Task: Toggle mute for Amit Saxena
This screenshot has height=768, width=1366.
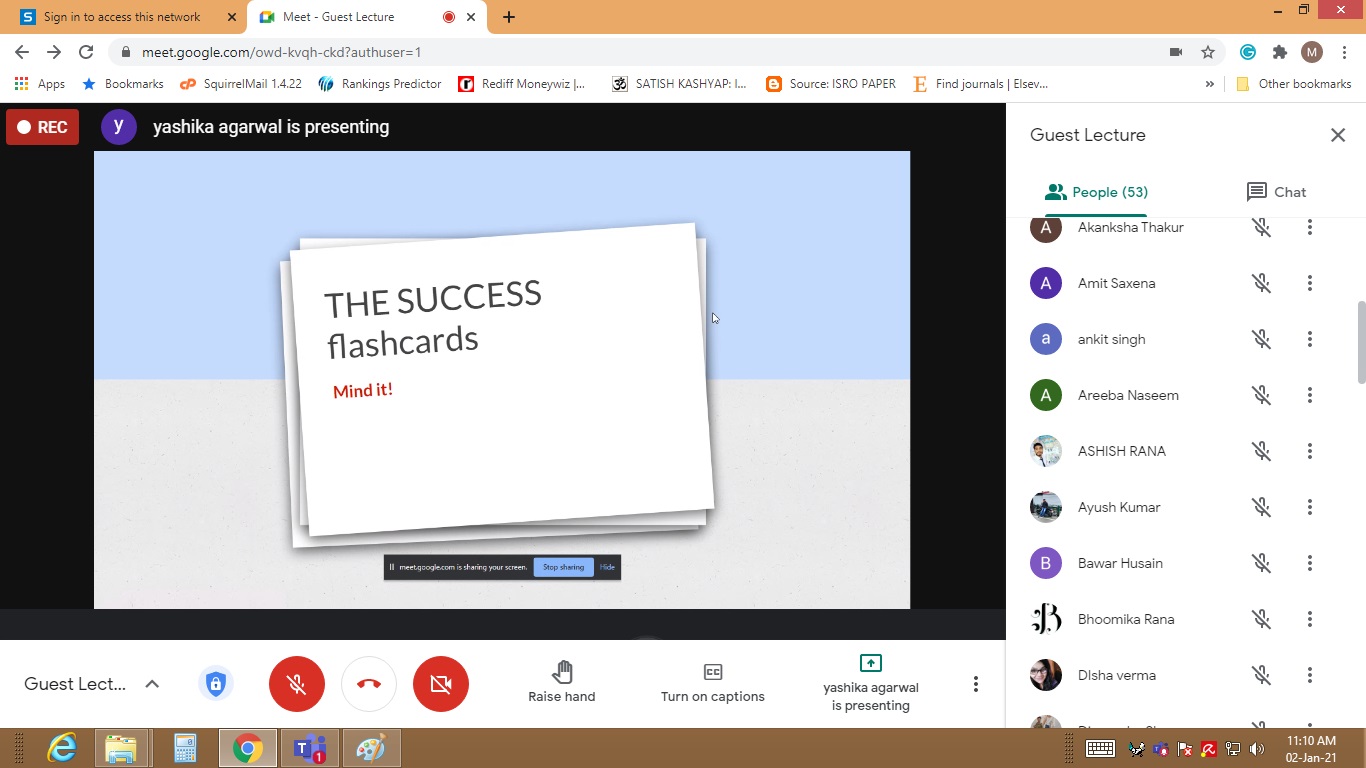Action: point(1262,284)
